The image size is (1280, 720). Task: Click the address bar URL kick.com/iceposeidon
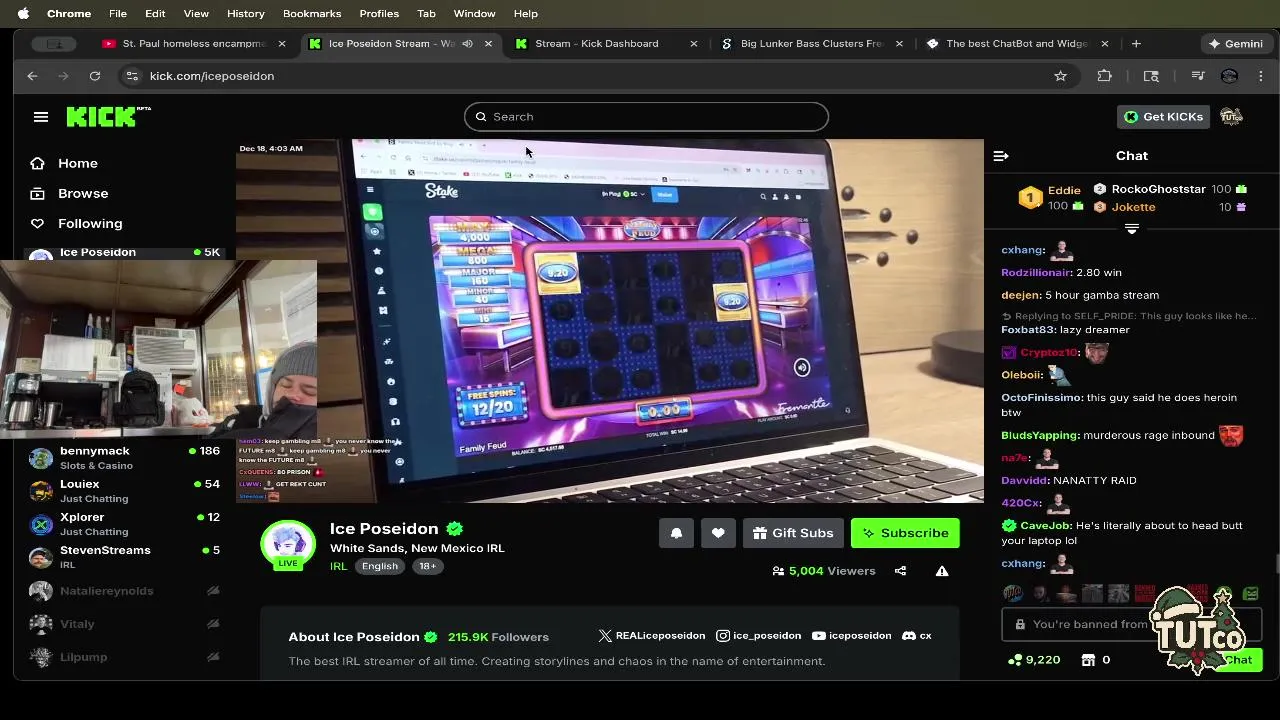click(x=212, y=76)
